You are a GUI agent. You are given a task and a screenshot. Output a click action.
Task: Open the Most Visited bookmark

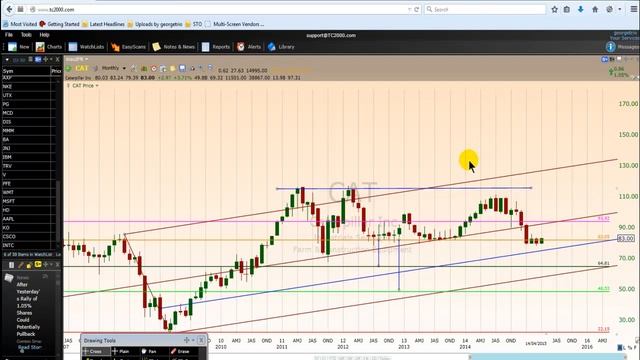click(20, 24)
